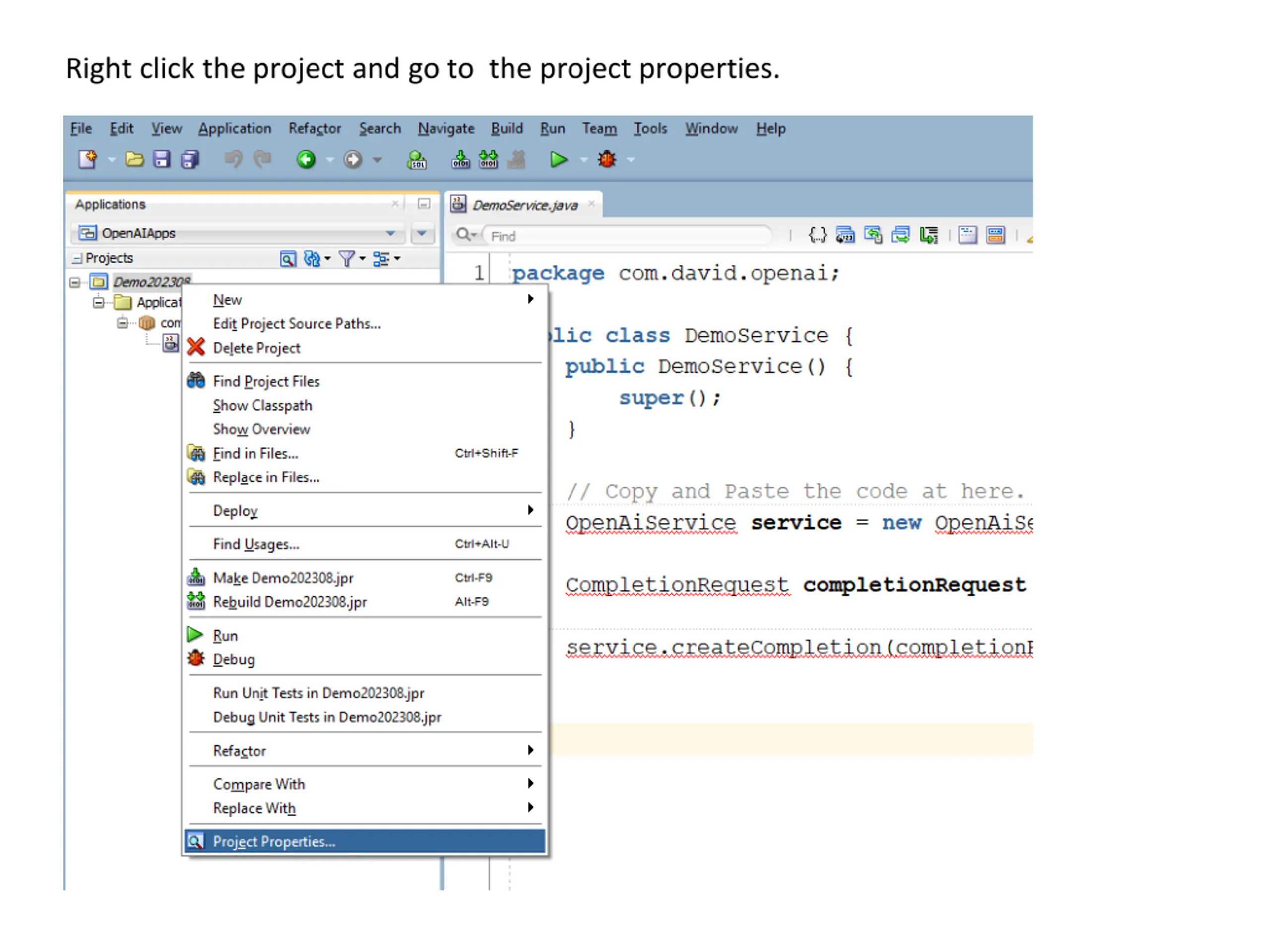
Task: Click the Rebuild project toolbar icon
Action: (x=488, y=159)
